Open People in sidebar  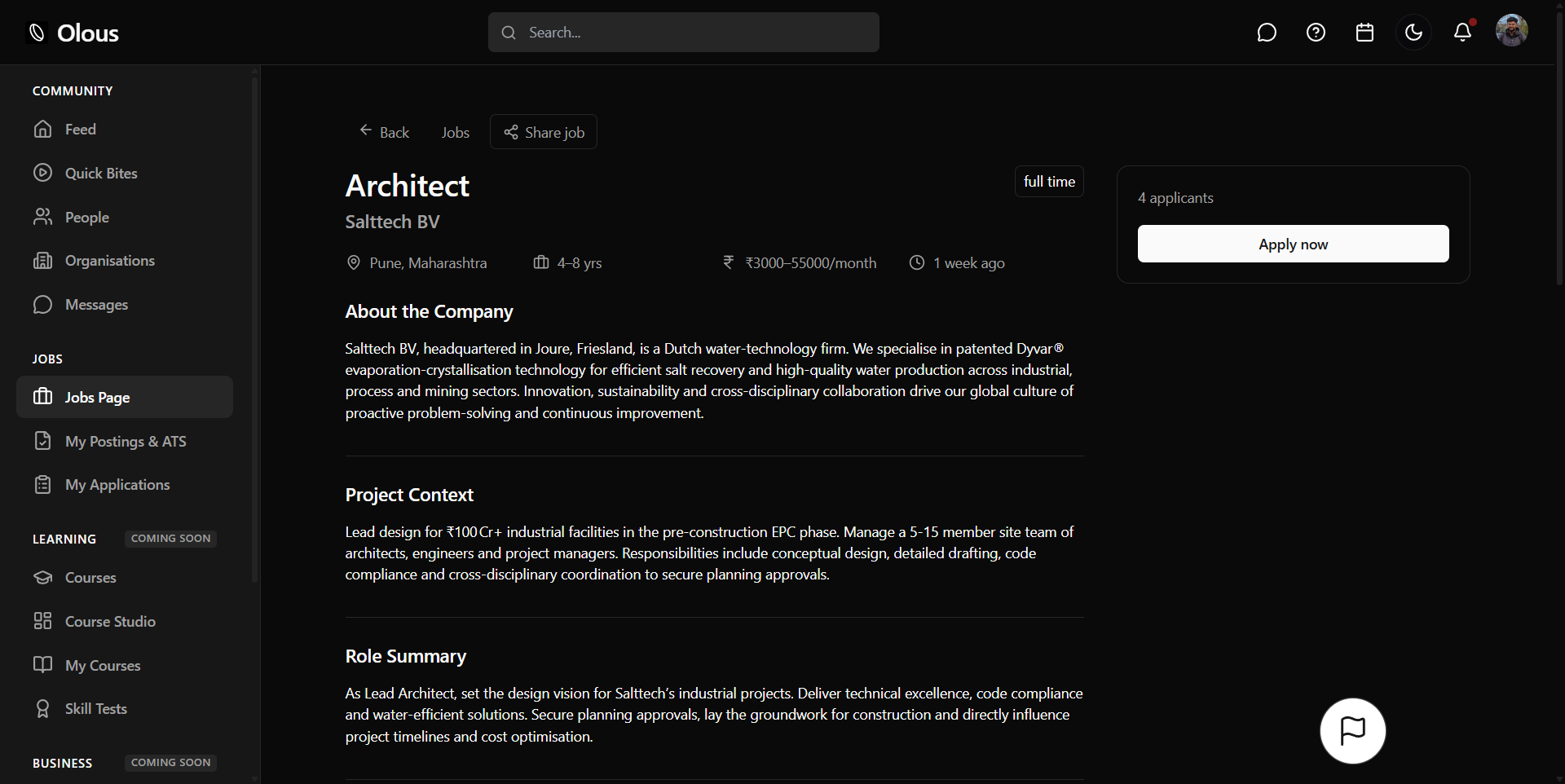tap(125, 218)
